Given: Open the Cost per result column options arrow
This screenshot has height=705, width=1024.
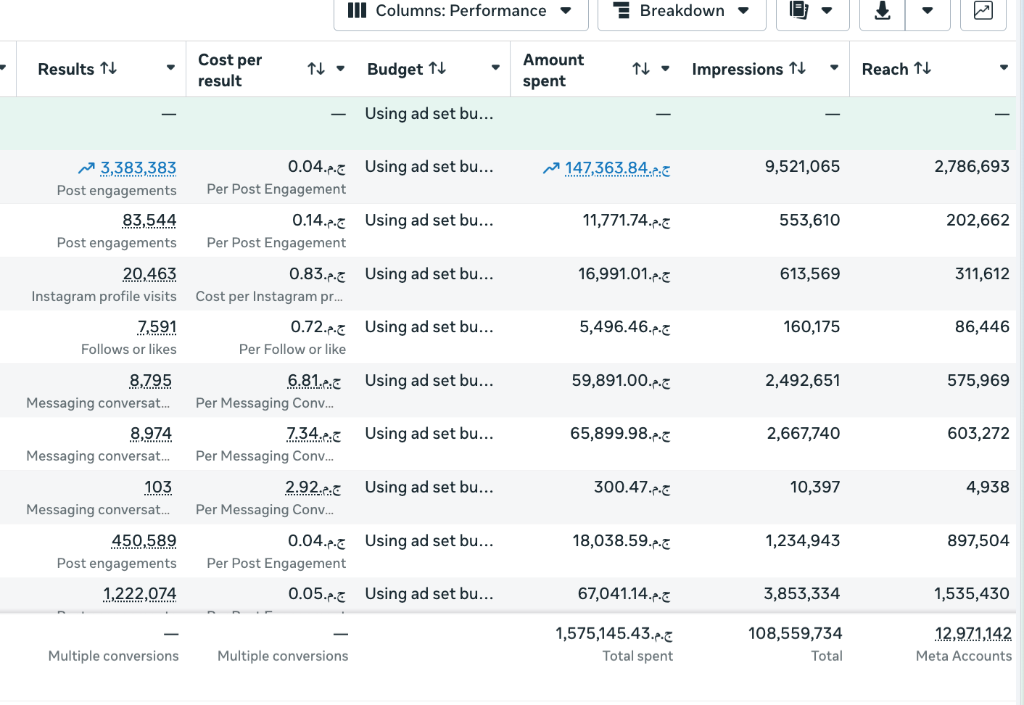Looking at the screenshot, I should 340,69.
